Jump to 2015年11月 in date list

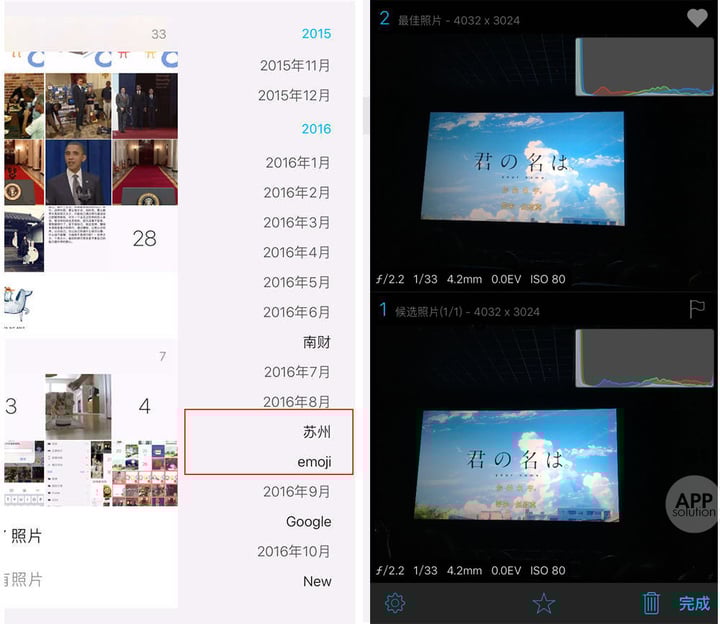pyautogui.click(x=295, y=66)
